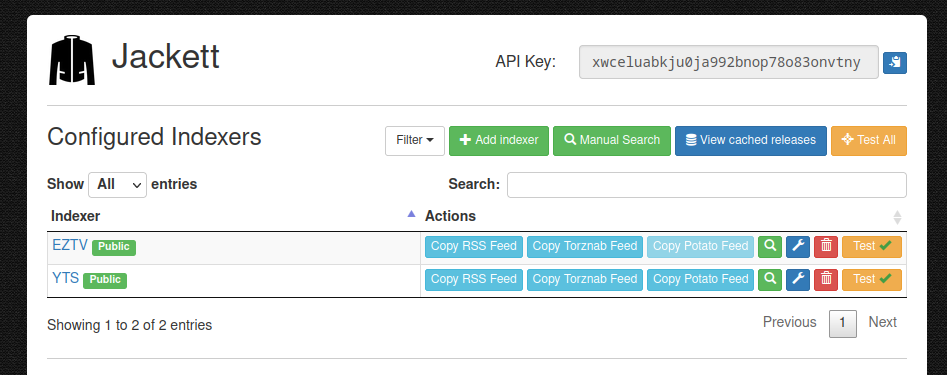Go to Next page

[882, 322]
